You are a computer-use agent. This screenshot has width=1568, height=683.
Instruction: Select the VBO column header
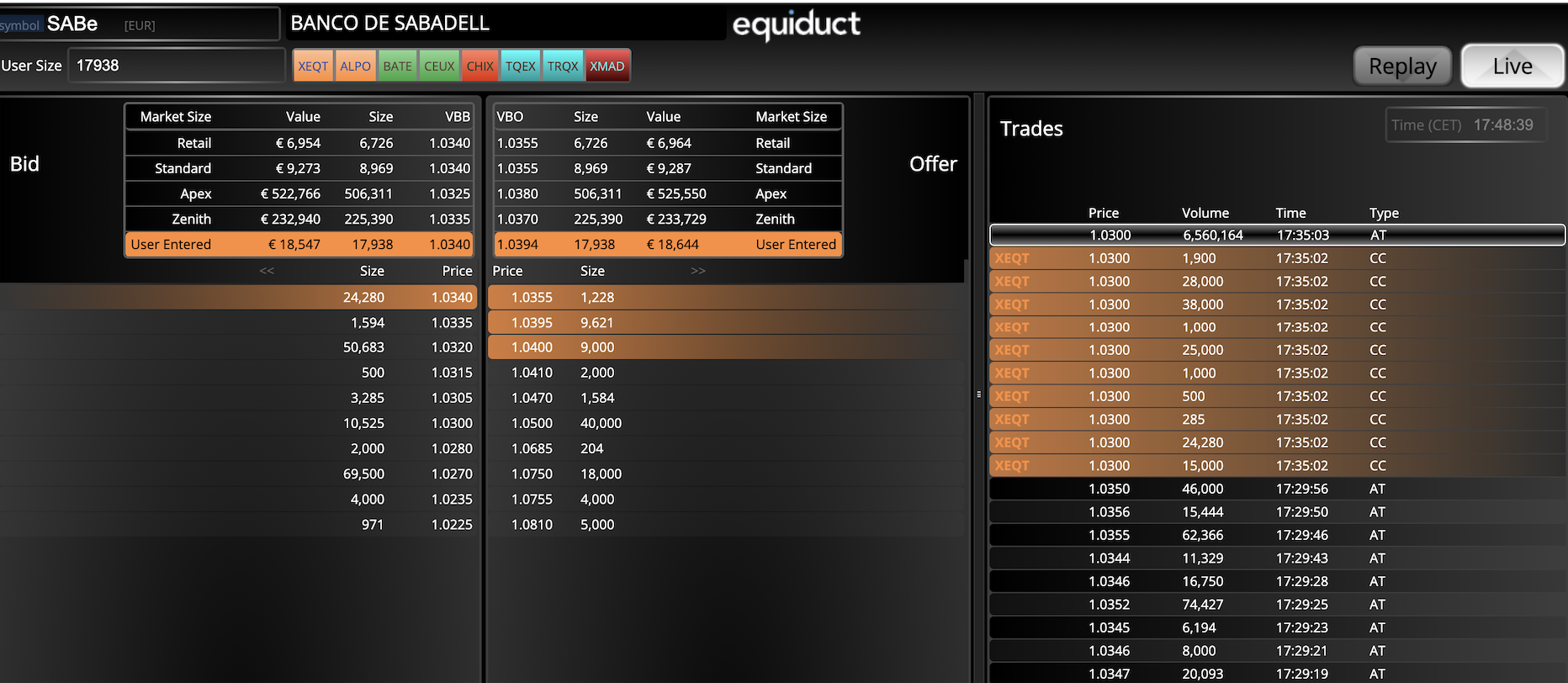click(x=510, y=117)
